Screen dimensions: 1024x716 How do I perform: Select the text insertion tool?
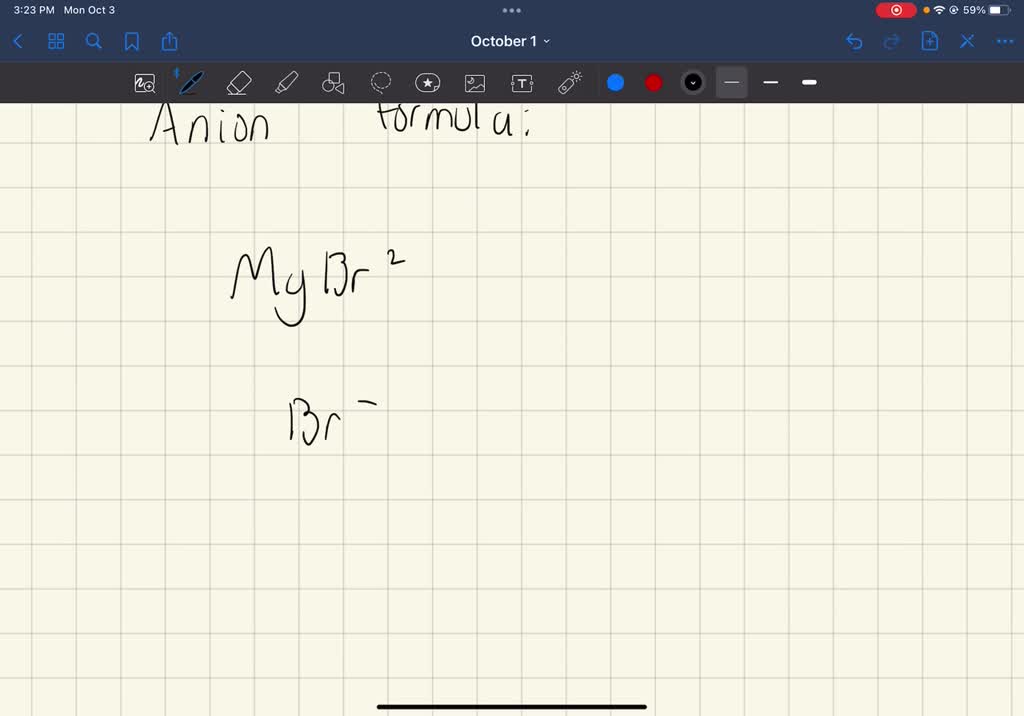tap(522, 82)
